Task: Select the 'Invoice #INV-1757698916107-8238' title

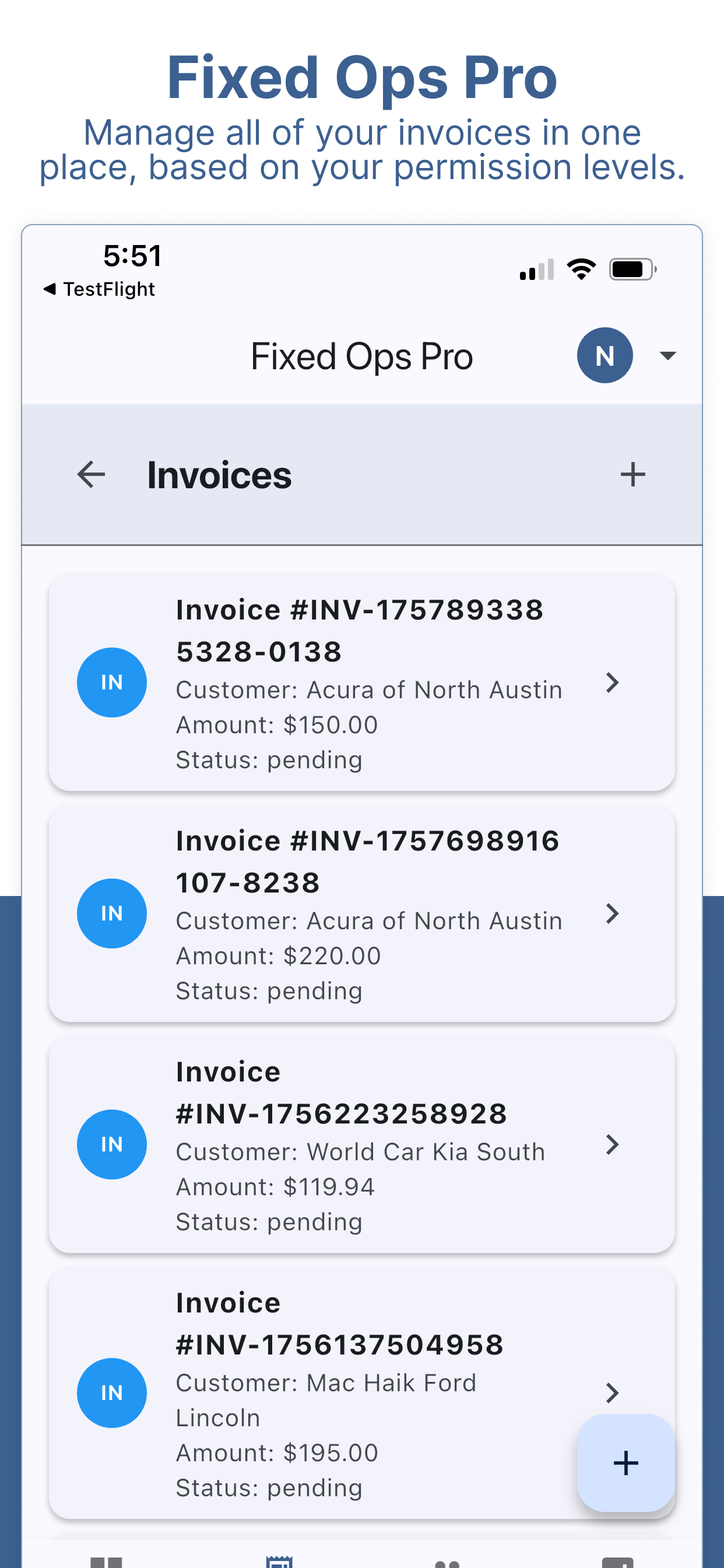Action: pos(367,862)
